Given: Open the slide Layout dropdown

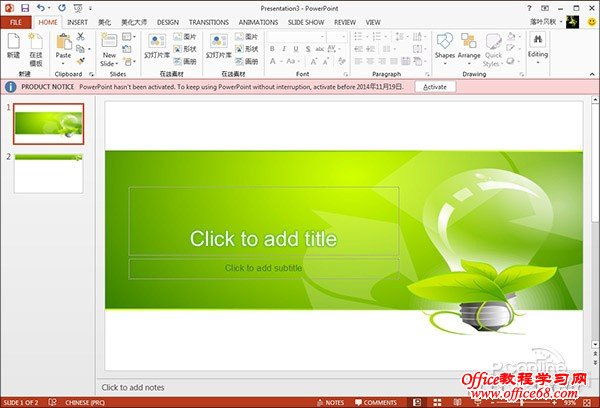Looking at the screenshot, I should (128, 36).
